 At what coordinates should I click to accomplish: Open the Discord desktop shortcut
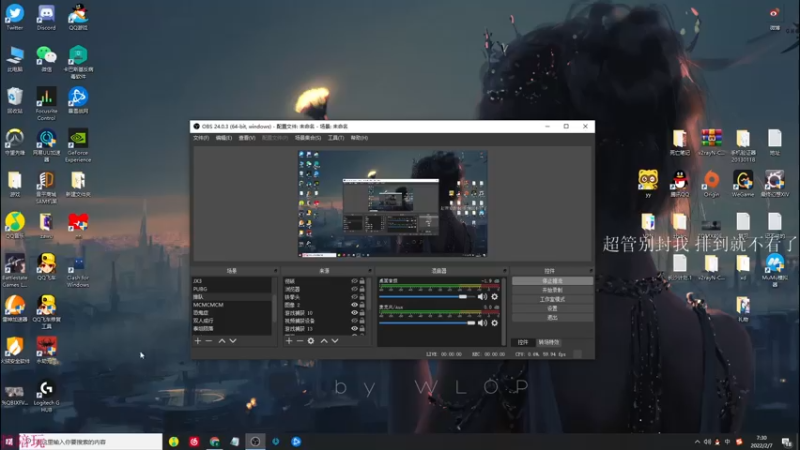[x=46, y=17]
